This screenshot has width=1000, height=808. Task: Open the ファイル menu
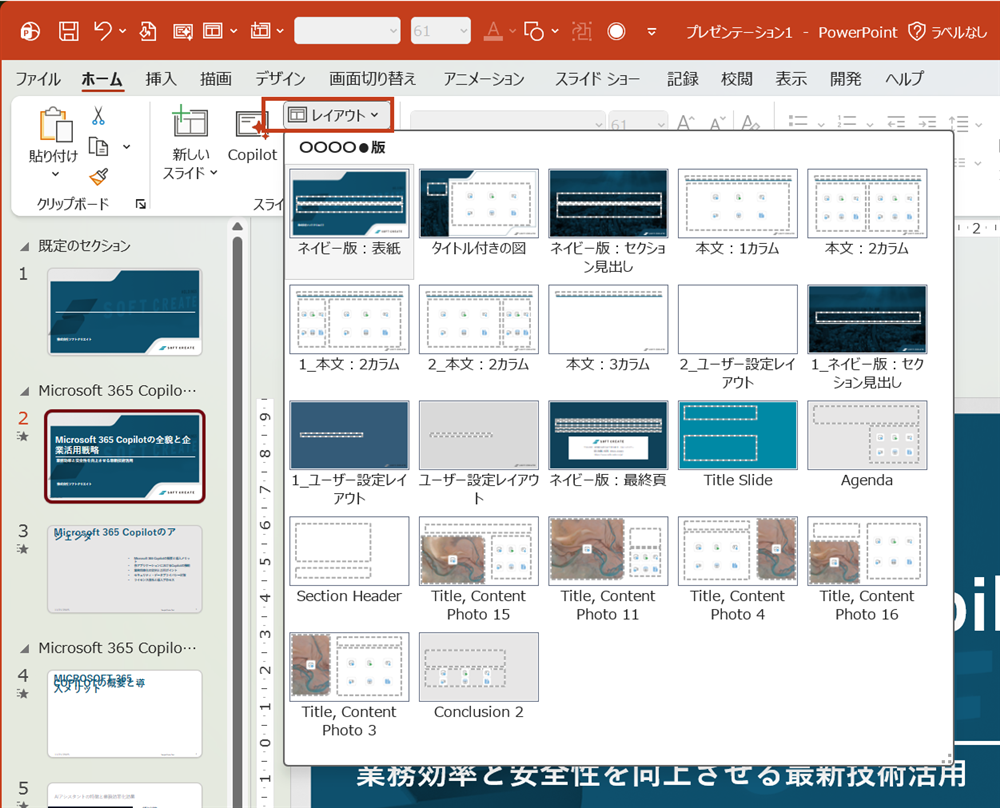(38, 79)
